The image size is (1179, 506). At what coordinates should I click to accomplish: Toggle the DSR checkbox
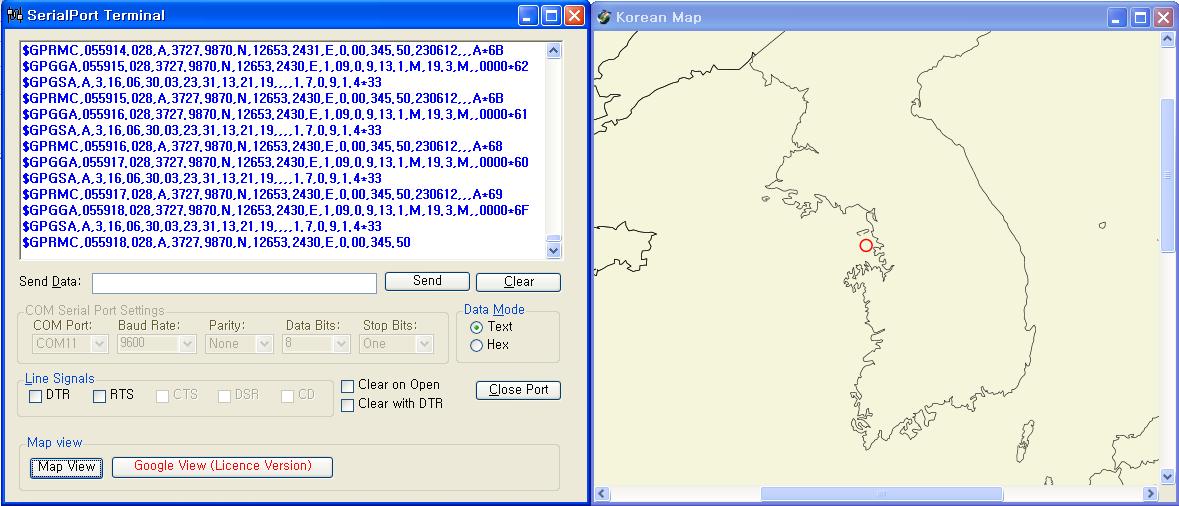pos(224,396)
